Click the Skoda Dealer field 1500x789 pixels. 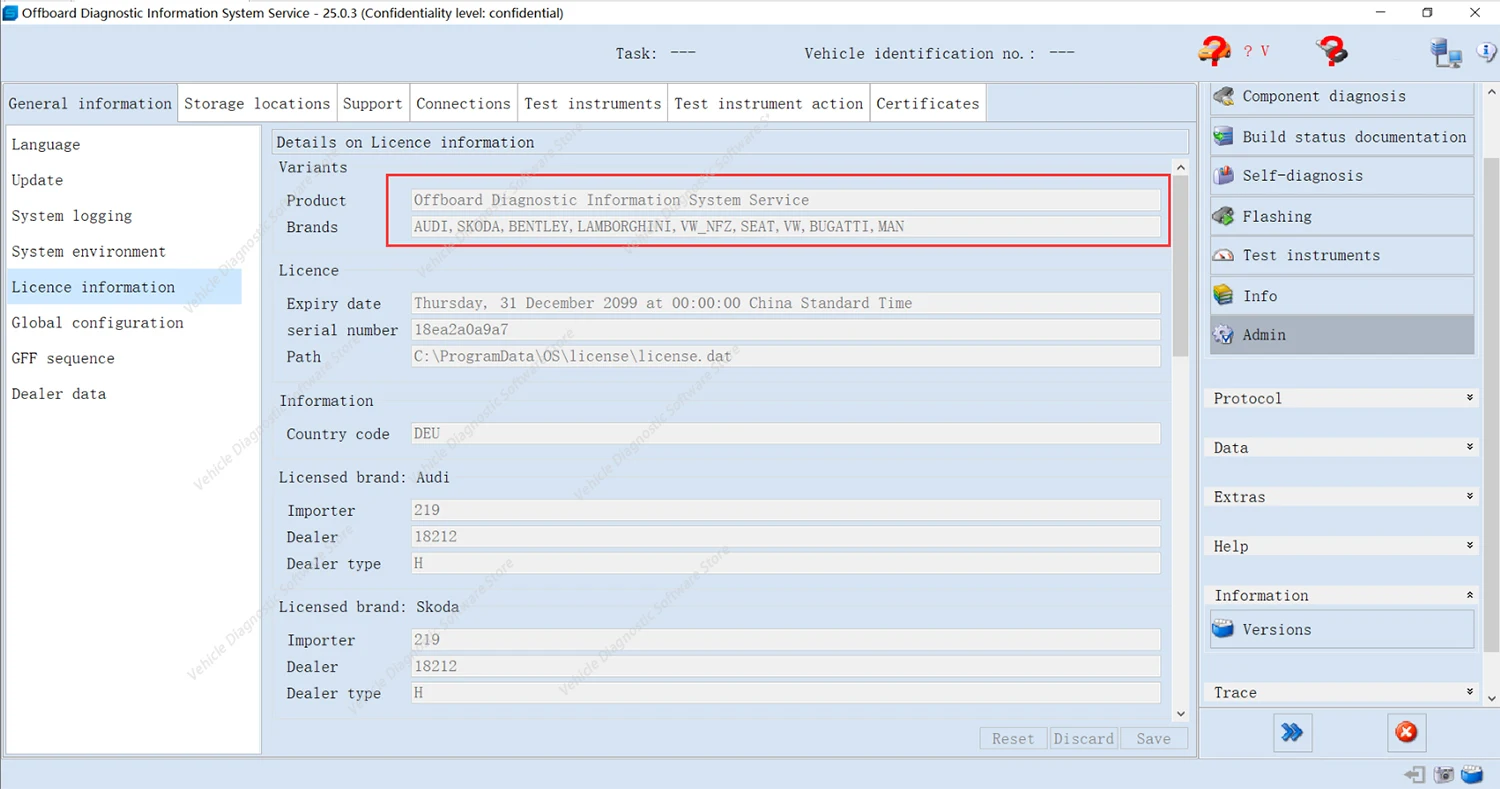786,667
